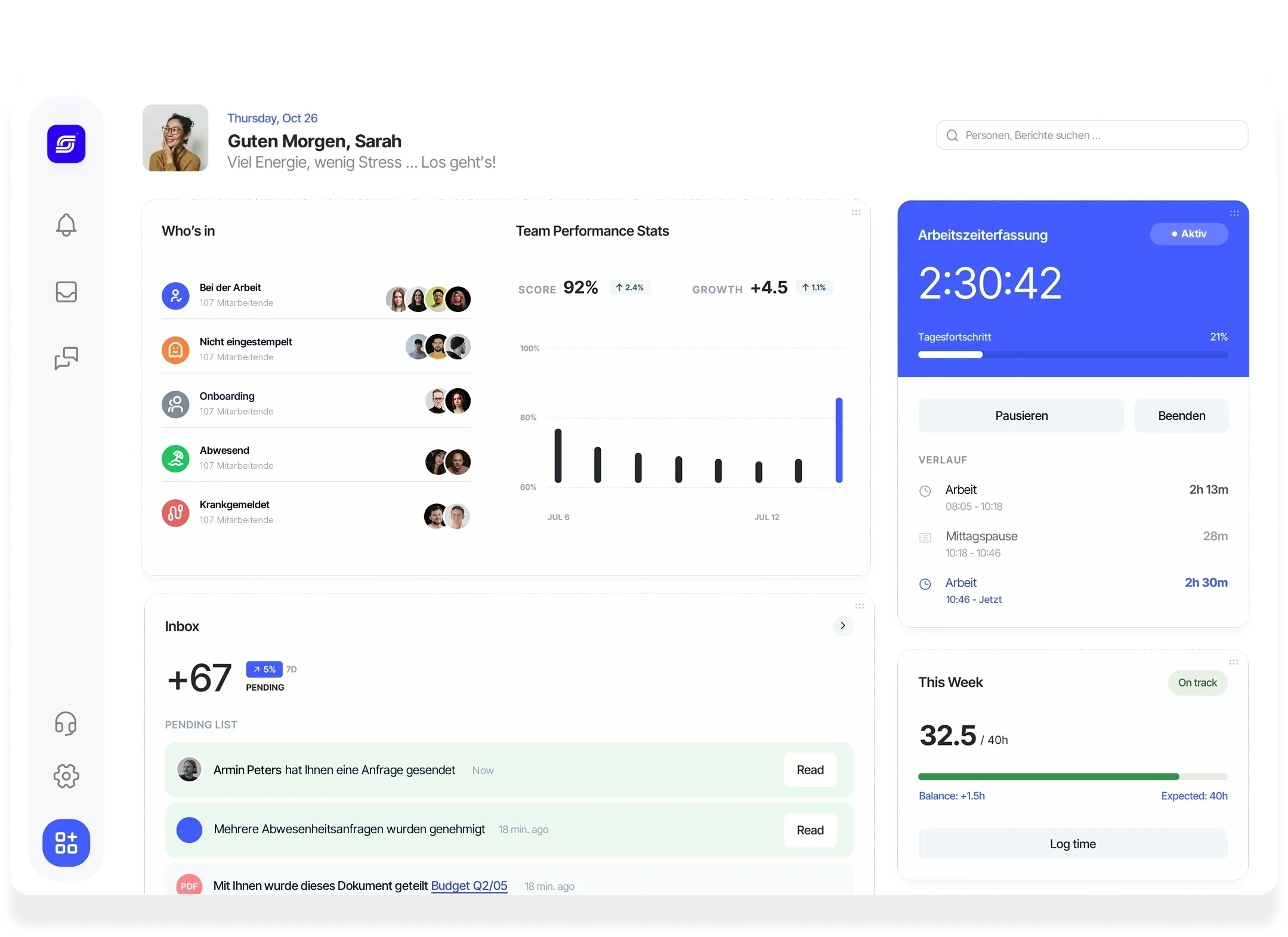Click the Krankgemeldet red status icon
Screen dimensions: 1288x937
(175, 513)
